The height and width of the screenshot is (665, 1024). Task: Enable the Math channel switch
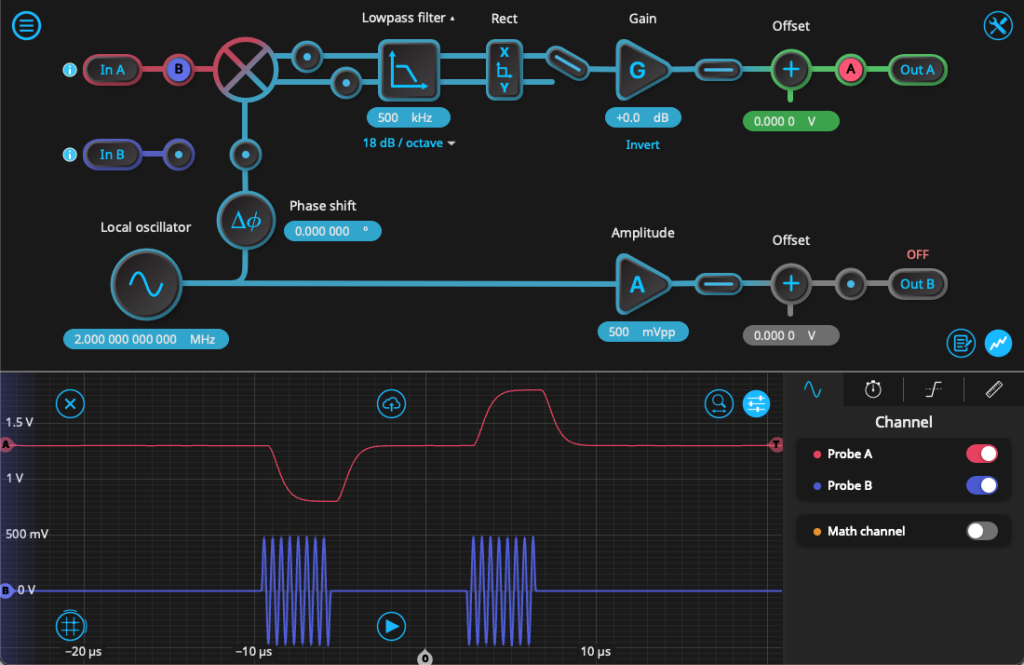(x=982, y=531)
